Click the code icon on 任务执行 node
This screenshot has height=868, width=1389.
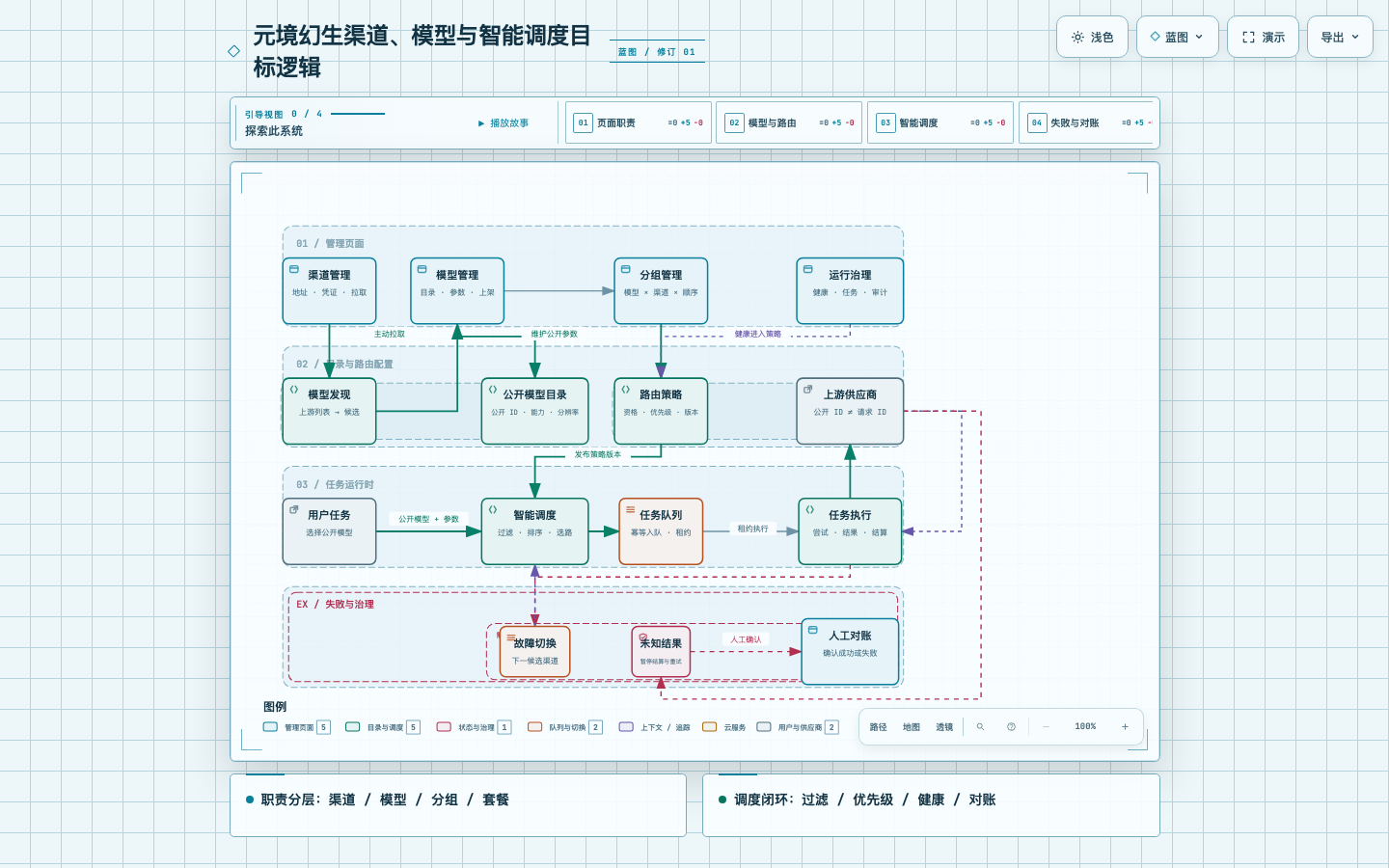809,509
